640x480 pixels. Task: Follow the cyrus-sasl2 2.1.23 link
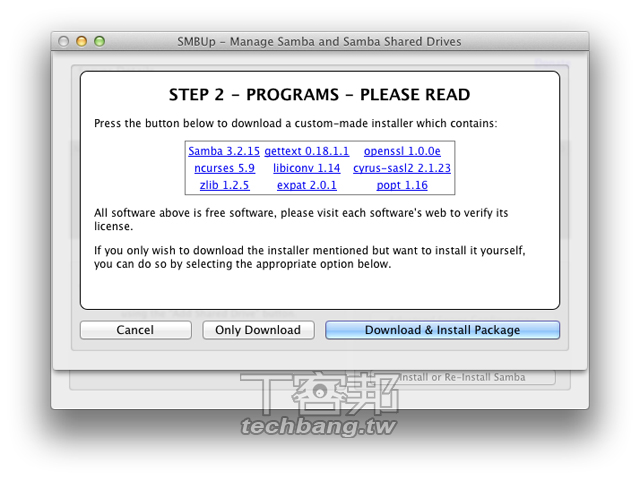click(x=402, y=169)
